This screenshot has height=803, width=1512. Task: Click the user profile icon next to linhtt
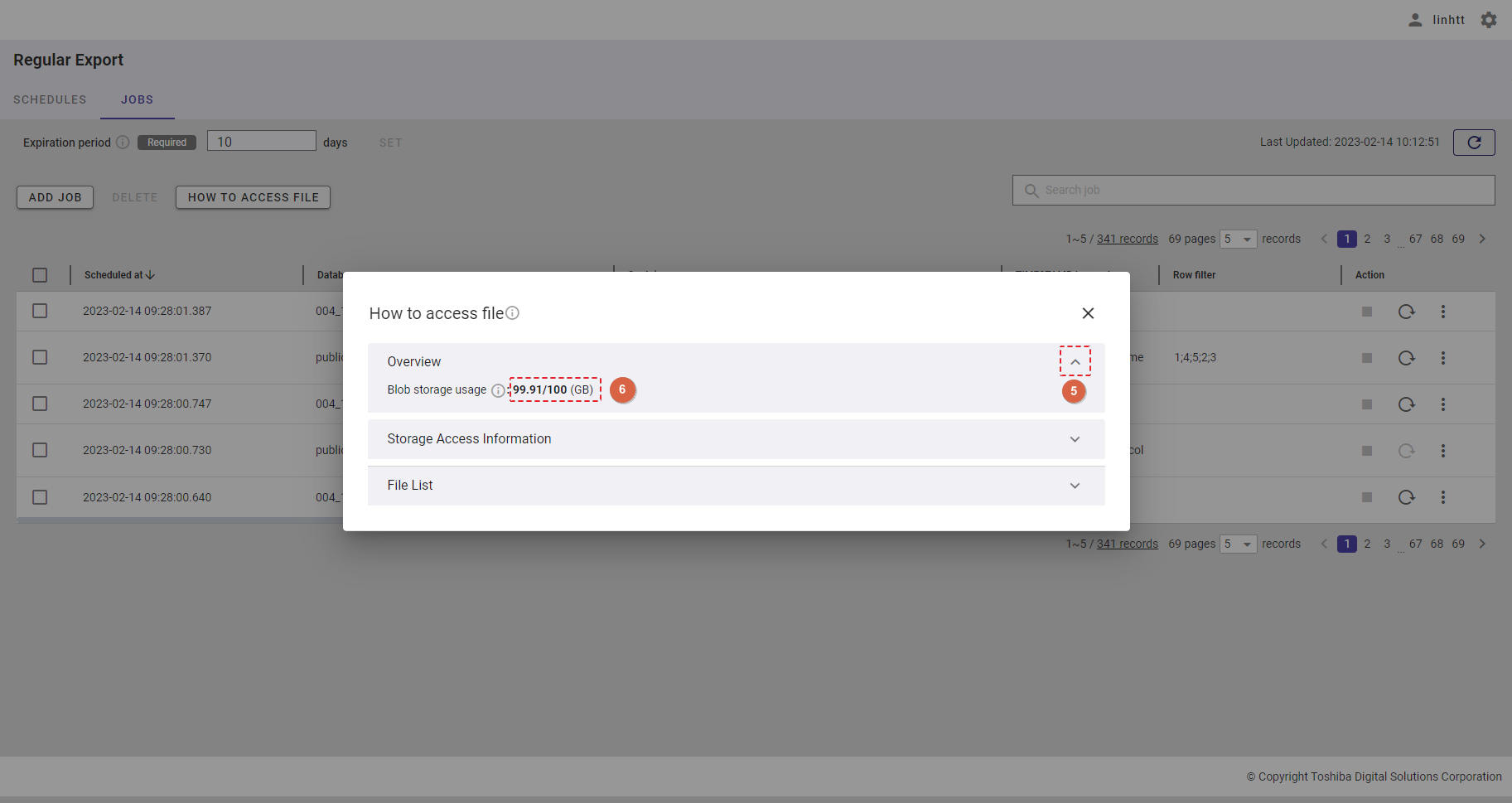(1415, 20)
